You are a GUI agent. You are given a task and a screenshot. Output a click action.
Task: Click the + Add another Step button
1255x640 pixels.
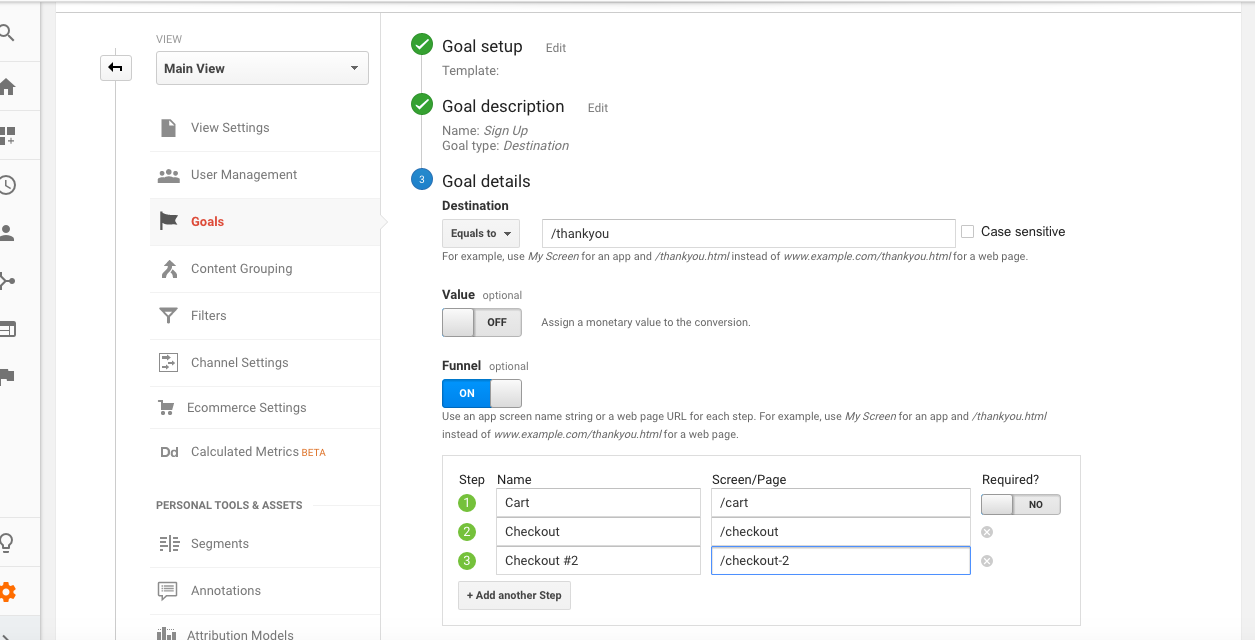pyautogui.click(x=514, y=595)
